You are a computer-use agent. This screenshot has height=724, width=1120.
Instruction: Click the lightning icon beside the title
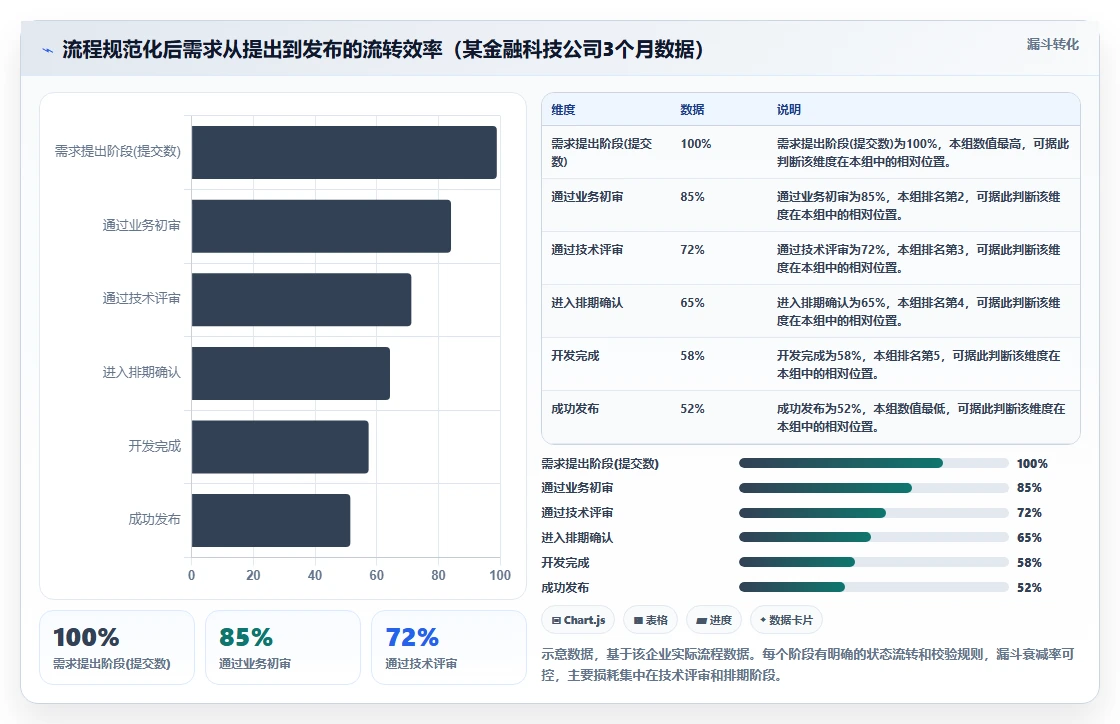(x=48, y=50)
